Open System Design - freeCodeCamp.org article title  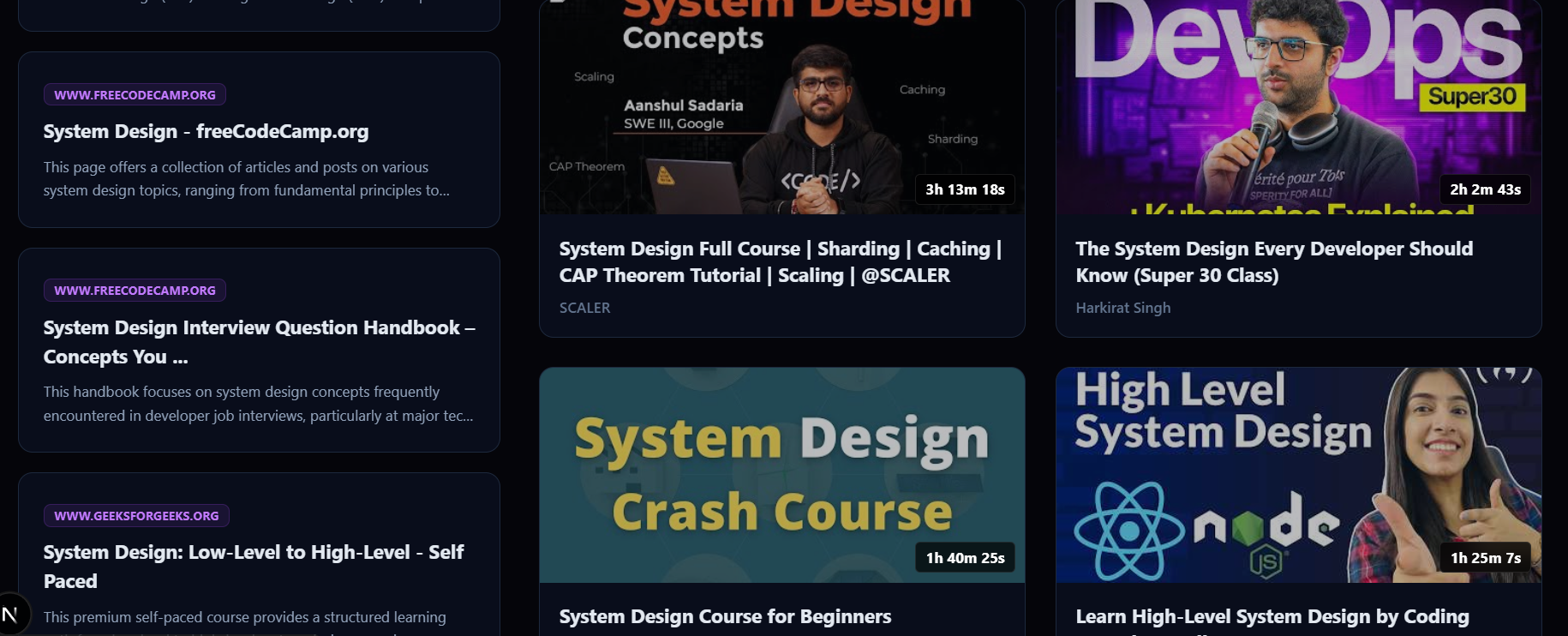[x=206, y=131]
